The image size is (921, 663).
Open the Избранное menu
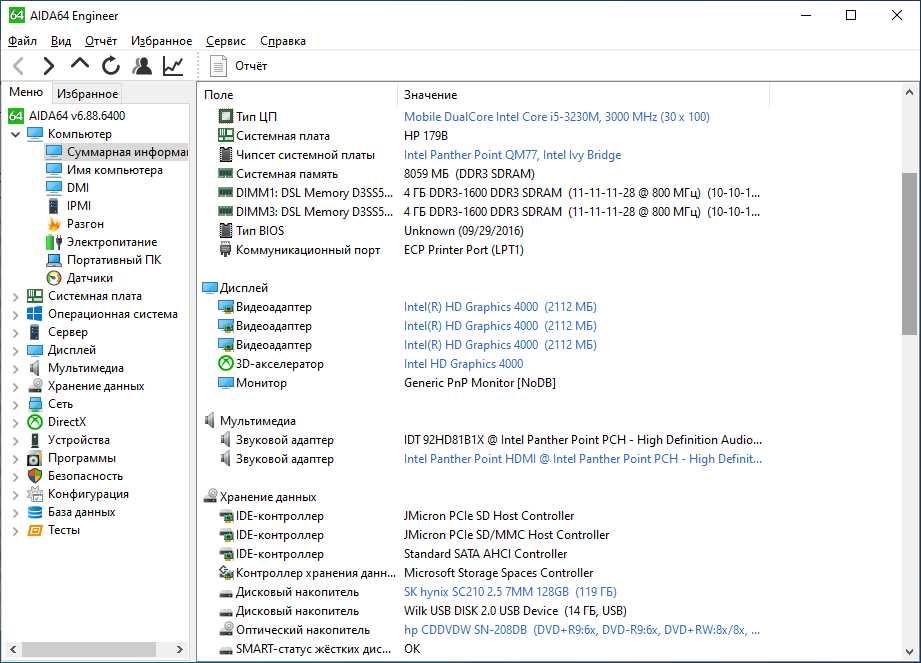(162, 41)
